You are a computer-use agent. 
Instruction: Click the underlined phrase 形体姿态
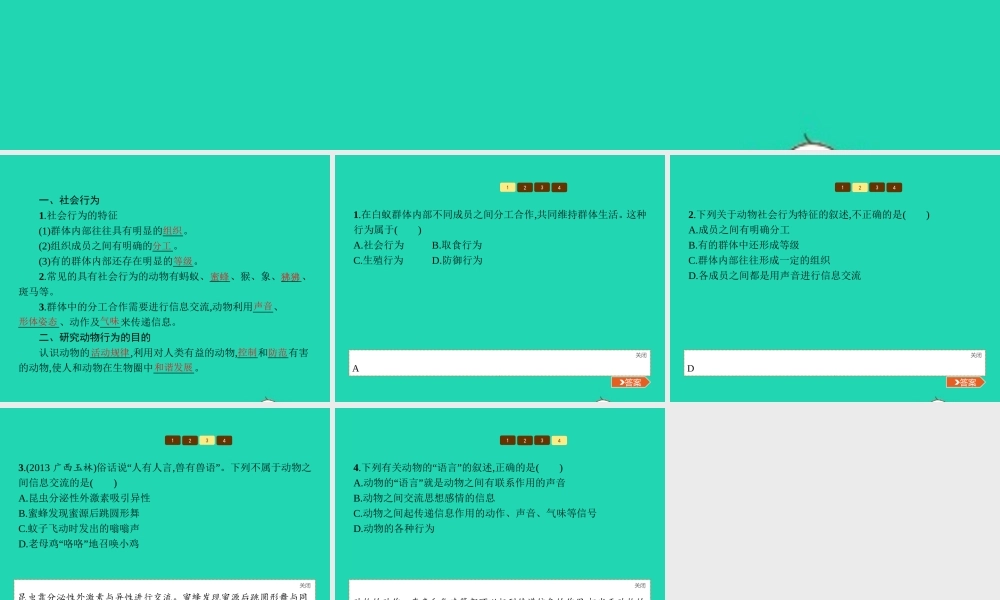(38, 322)
